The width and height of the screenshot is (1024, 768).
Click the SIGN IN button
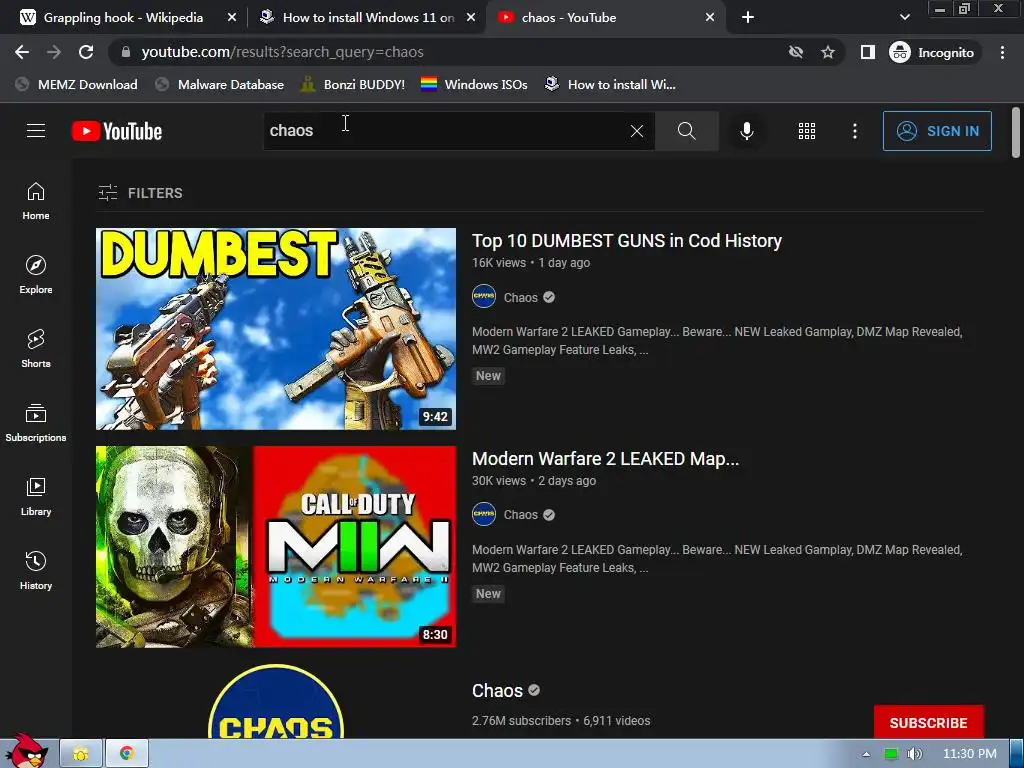tap(937, 131)
